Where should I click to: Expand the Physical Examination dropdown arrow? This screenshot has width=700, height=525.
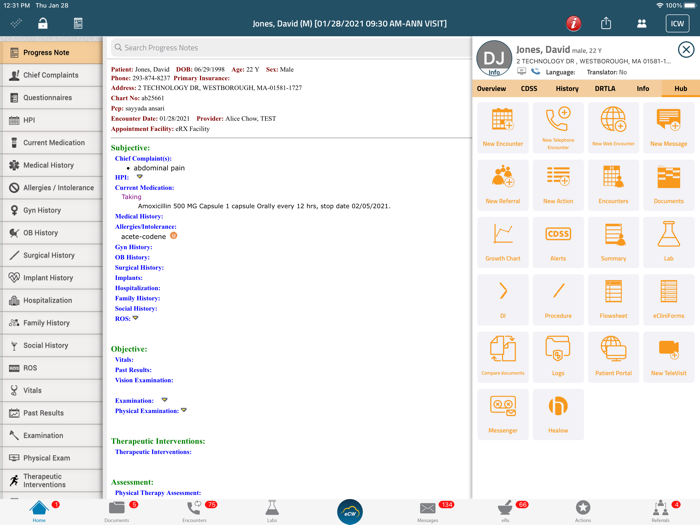coord(183,410)
